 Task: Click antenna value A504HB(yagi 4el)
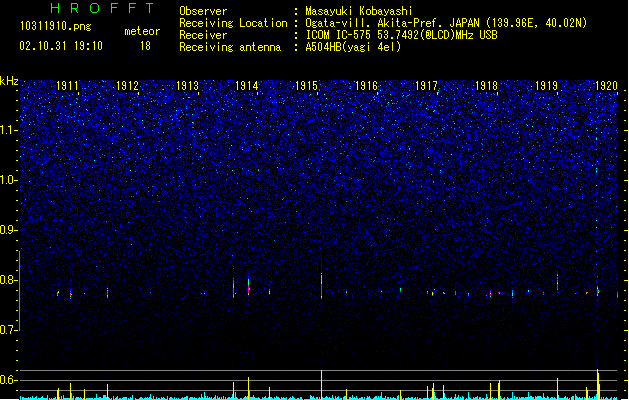(x=353, y=47)
